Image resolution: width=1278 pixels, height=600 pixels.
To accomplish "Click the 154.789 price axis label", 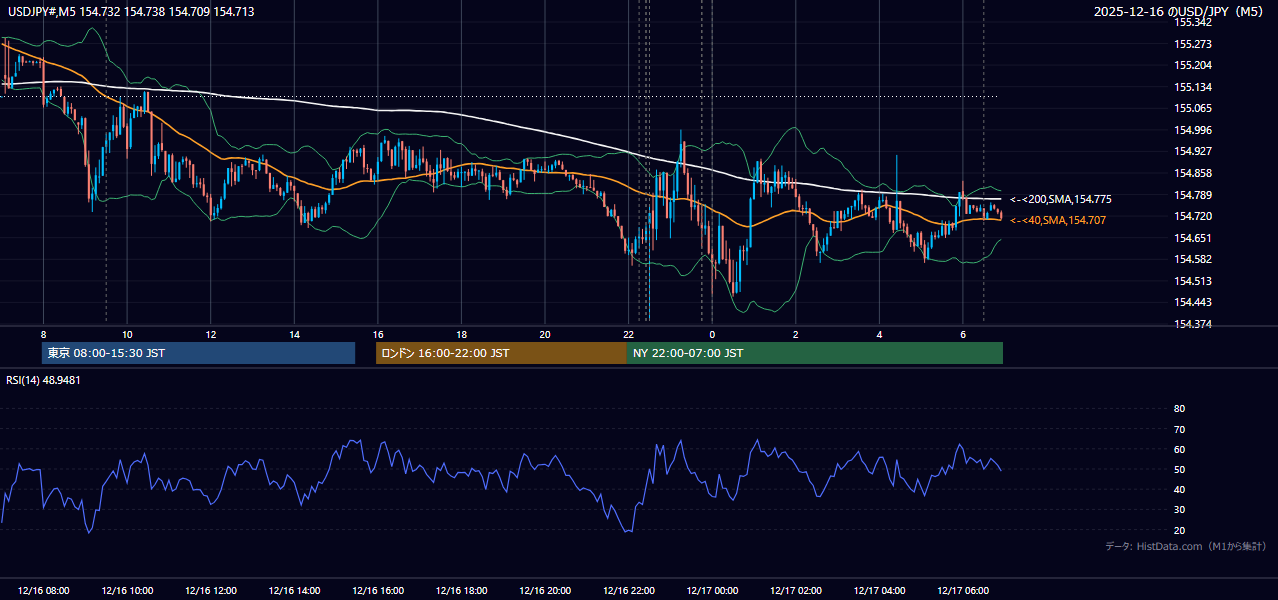I will click(1192, 195).
